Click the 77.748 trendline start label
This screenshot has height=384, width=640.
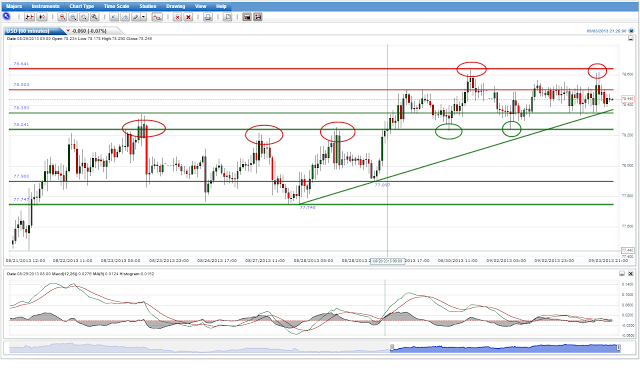pyautogui.click(x=308, y=208)
